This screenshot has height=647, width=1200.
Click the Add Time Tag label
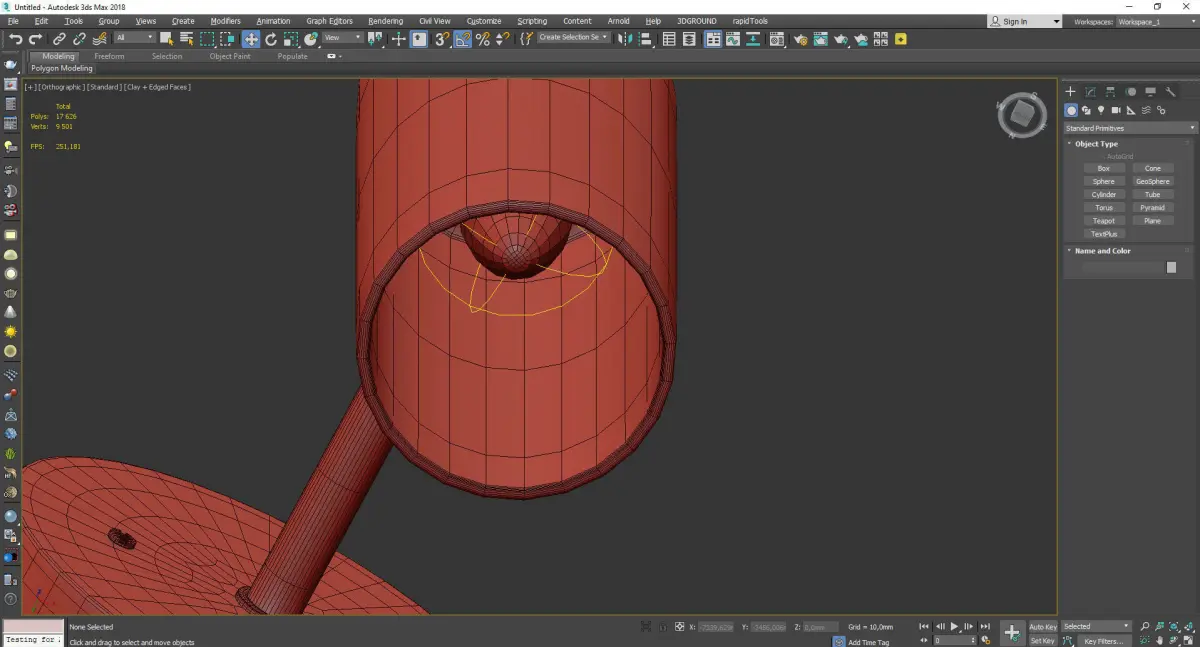[x=869, y=642]
